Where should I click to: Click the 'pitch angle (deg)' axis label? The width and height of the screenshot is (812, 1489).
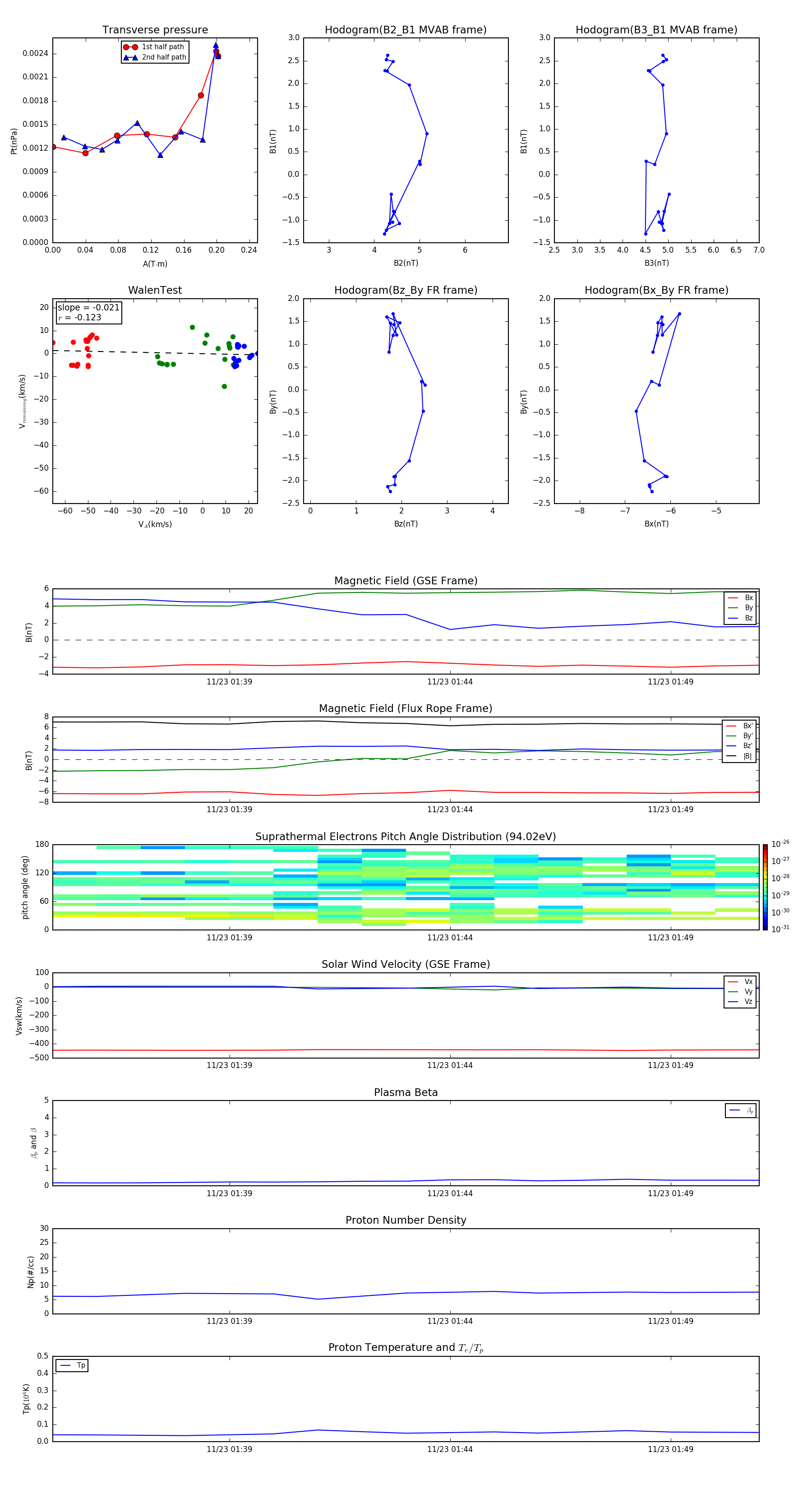(25, 887)
